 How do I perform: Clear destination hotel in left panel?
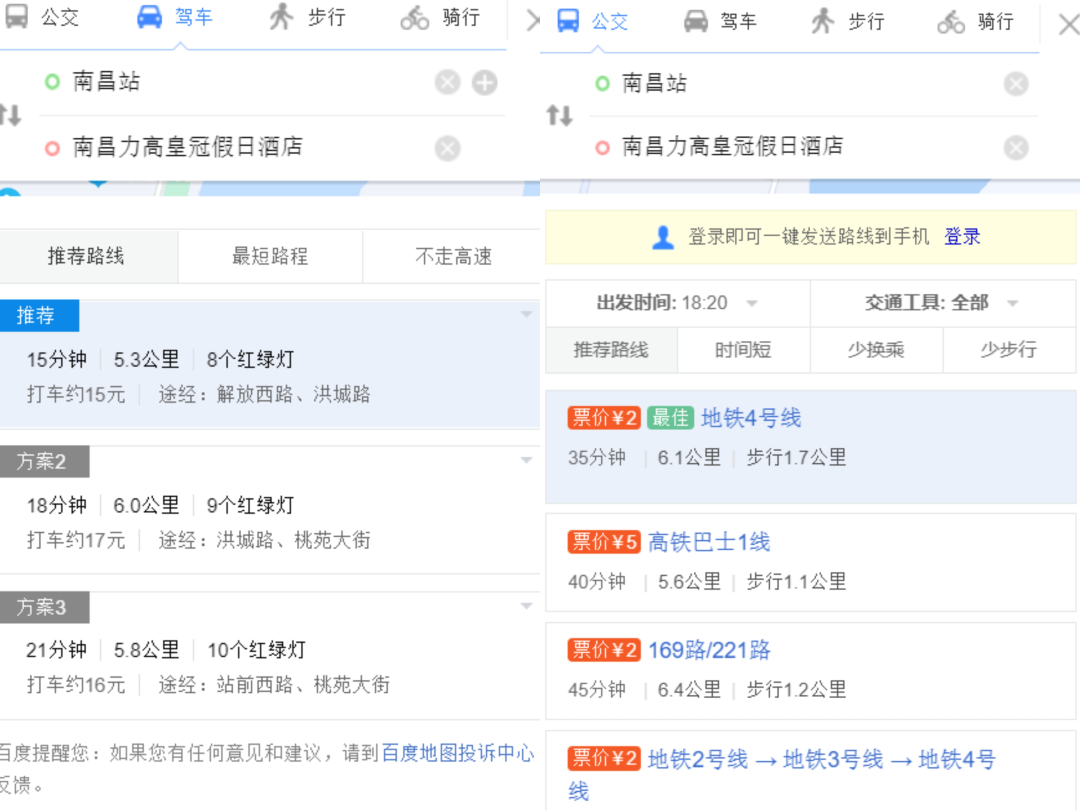pos(448,148)
